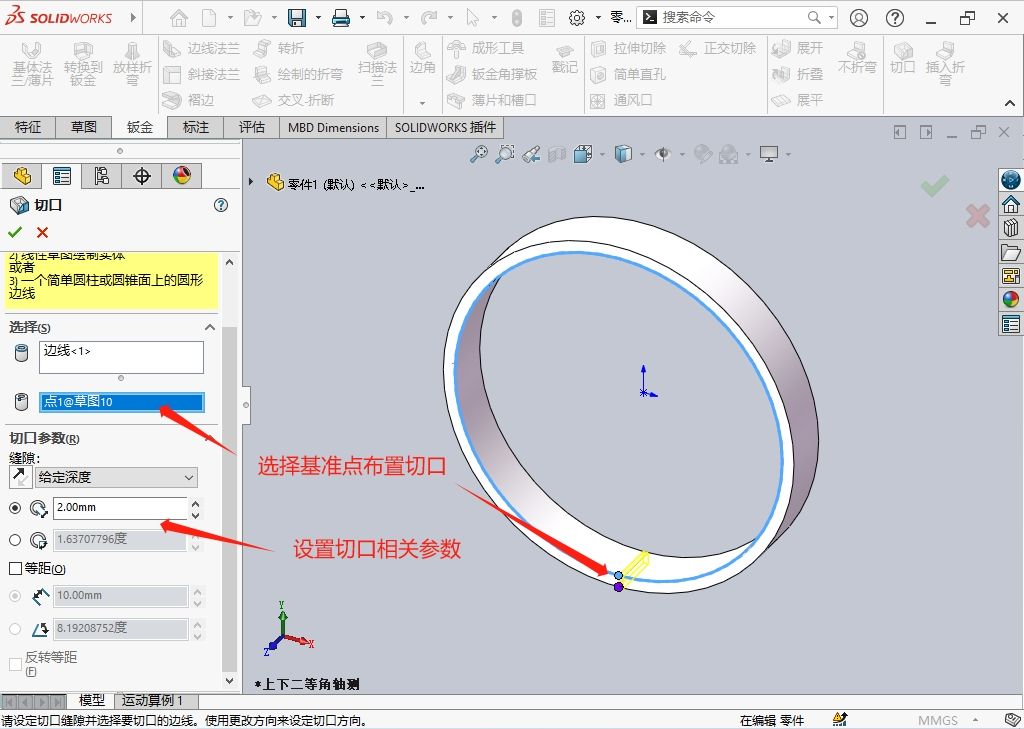Click the save disk icon
Screen dimensions: 1024x729
(297, 18)
